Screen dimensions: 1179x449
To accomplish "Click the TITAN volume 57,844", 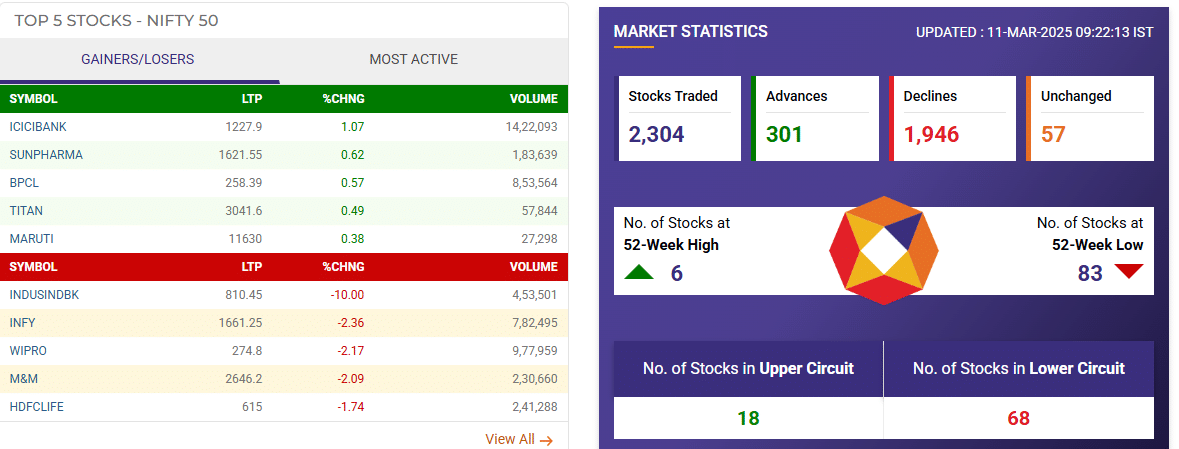I will (x=539, y=211).
